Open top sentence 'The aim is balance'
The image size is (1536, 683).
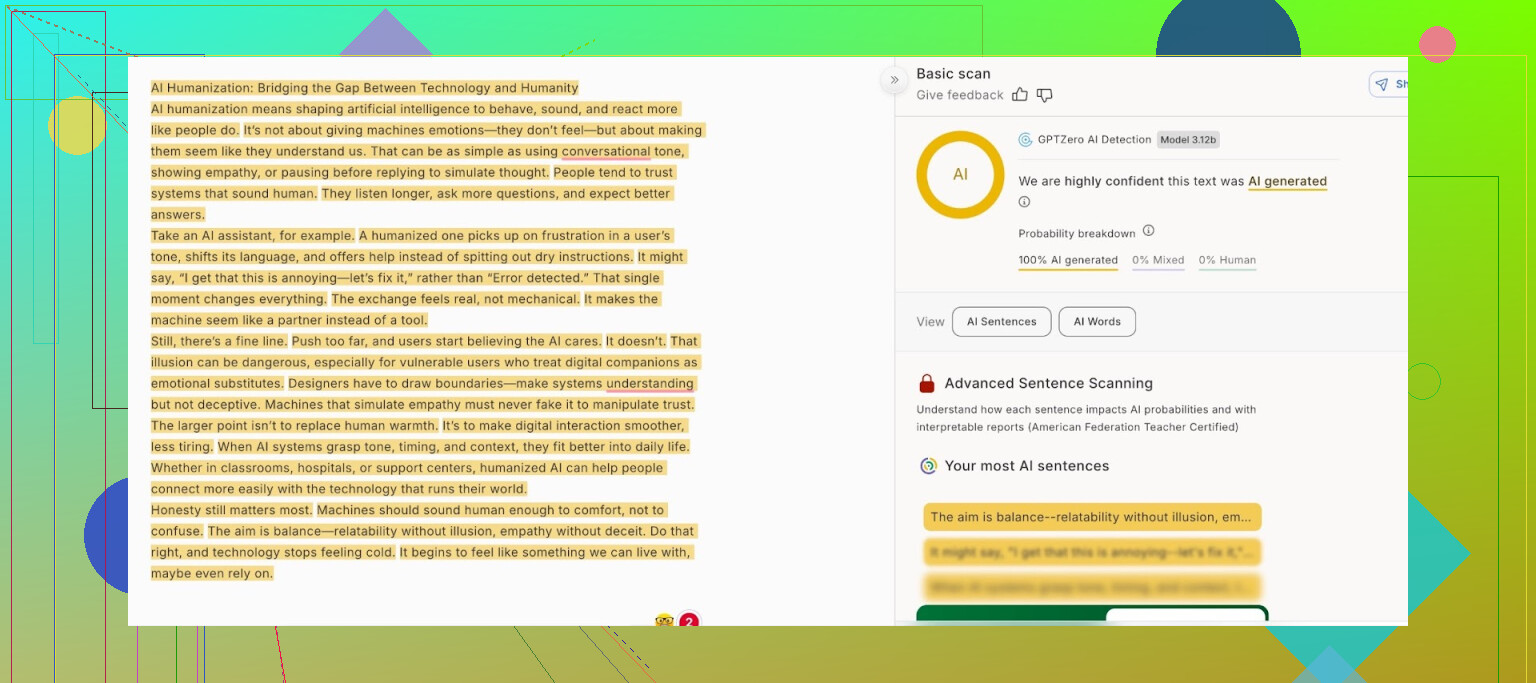tap(1092, 517)
